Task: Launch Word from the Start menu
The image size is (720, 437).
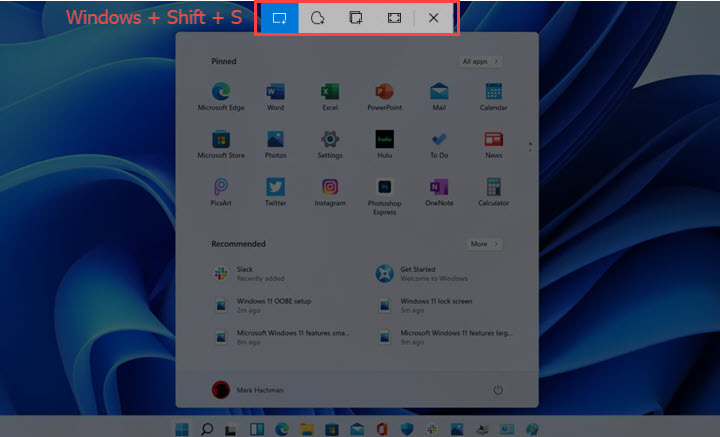Action: [x=276, y=97]
